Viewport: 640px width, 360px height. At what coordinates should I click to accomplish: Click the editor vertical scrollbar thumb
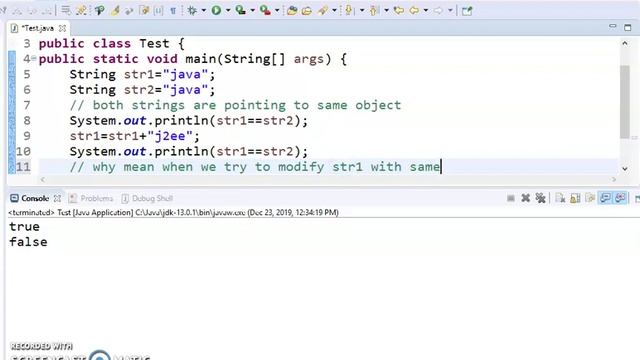624,101
